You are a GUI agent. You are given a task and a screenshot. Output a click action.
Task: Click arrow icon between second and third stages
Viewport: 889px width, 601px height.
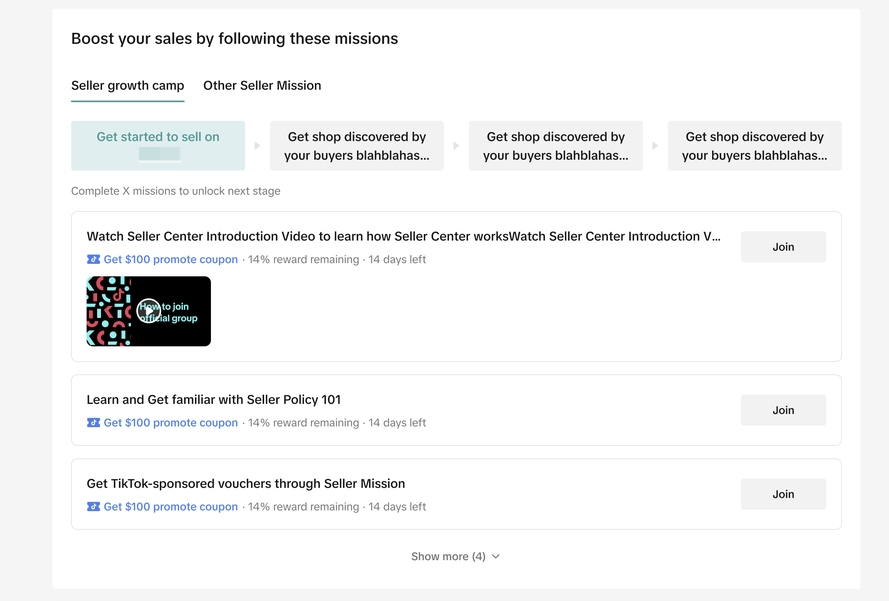pyautogui.click(x=456, y=146)
